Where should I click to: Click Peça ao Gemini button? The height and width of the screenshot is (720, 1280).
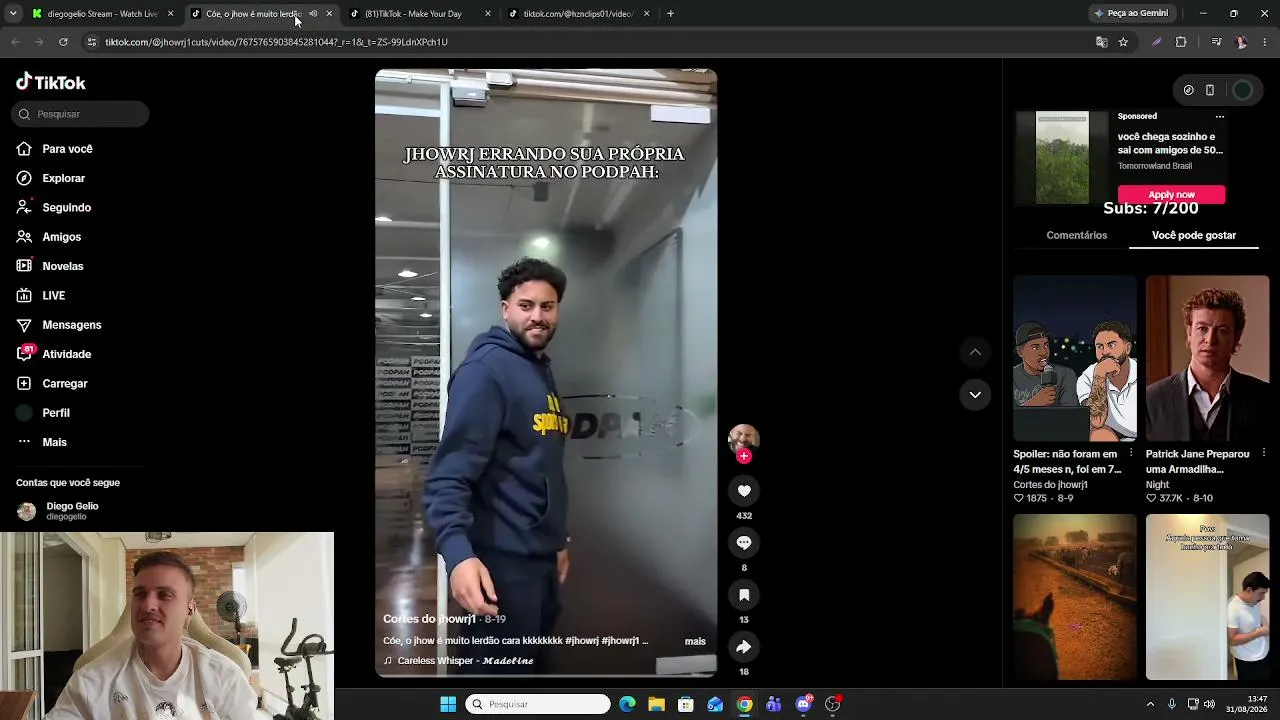[1131, 14]
